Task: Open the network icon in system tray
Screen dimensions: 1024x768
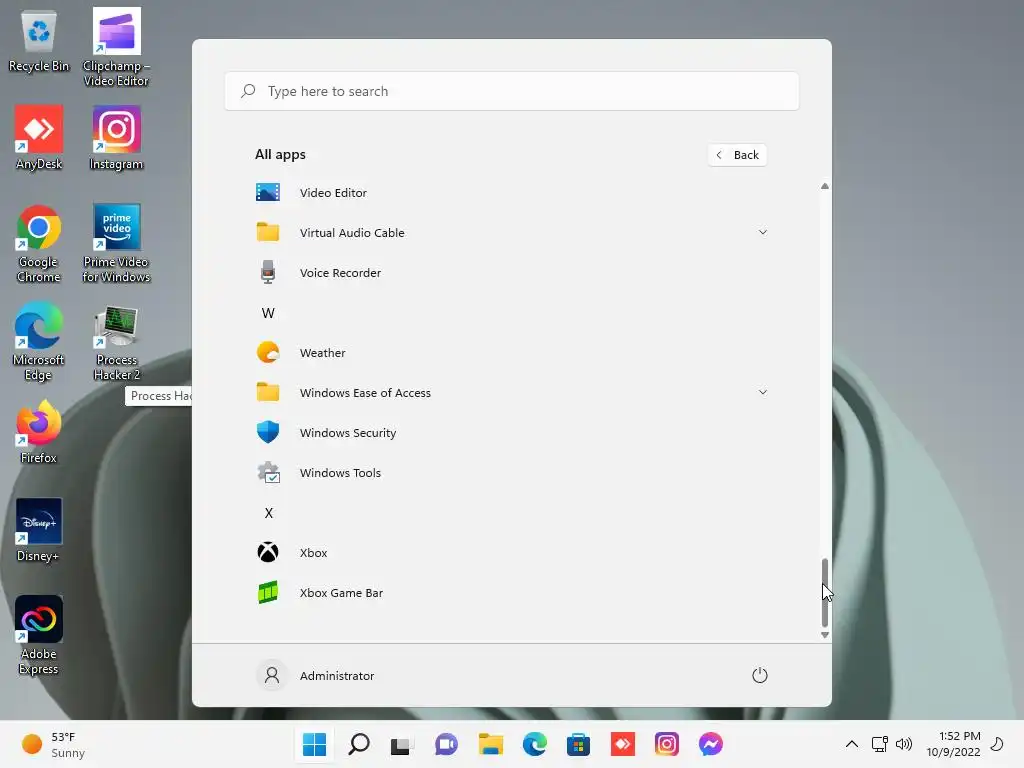Action: point(880,744)
